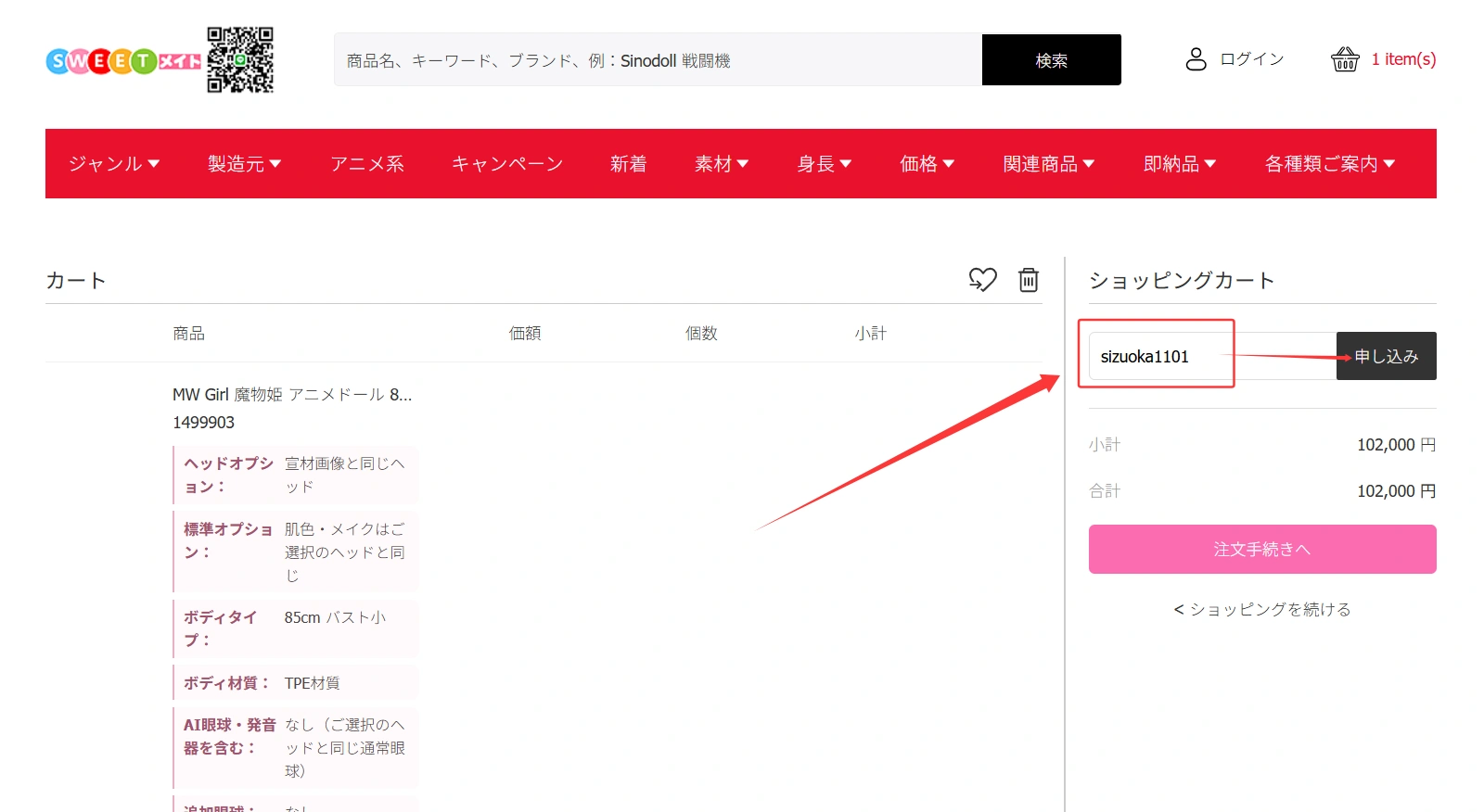
Task: Click the 申し込み apply button
Action: click(1387, 356)
